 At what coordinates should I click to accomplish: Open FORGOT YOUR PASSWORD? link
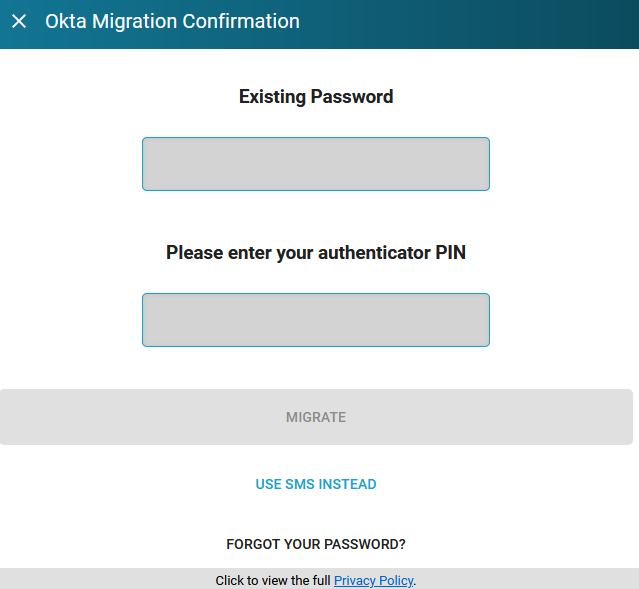316,544
